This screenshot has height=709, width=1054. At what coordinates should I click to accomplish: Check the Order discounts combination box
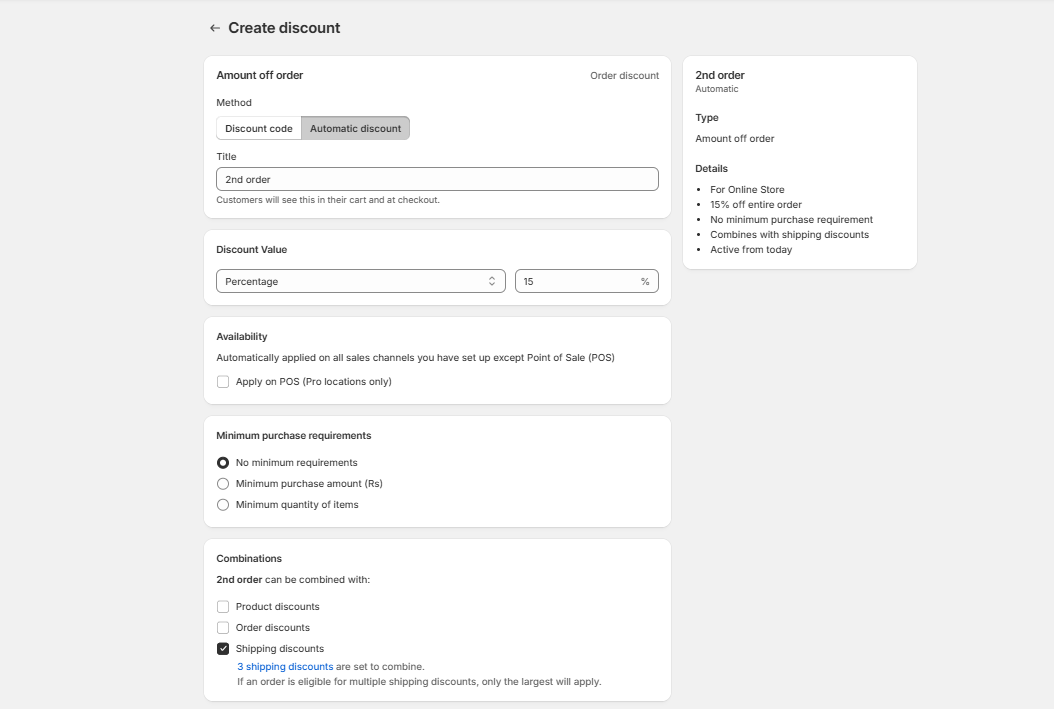click(x=223, y=628)
